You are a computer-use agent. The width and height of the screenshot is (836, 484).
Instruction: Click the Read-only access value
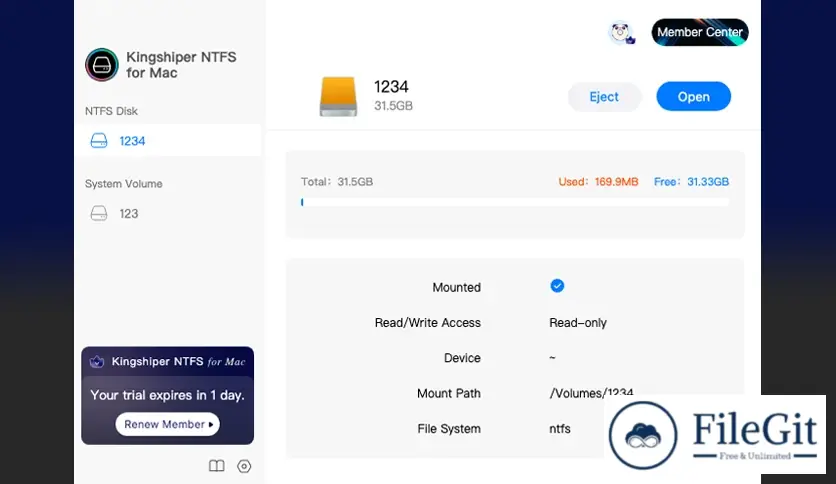[578, 323]
